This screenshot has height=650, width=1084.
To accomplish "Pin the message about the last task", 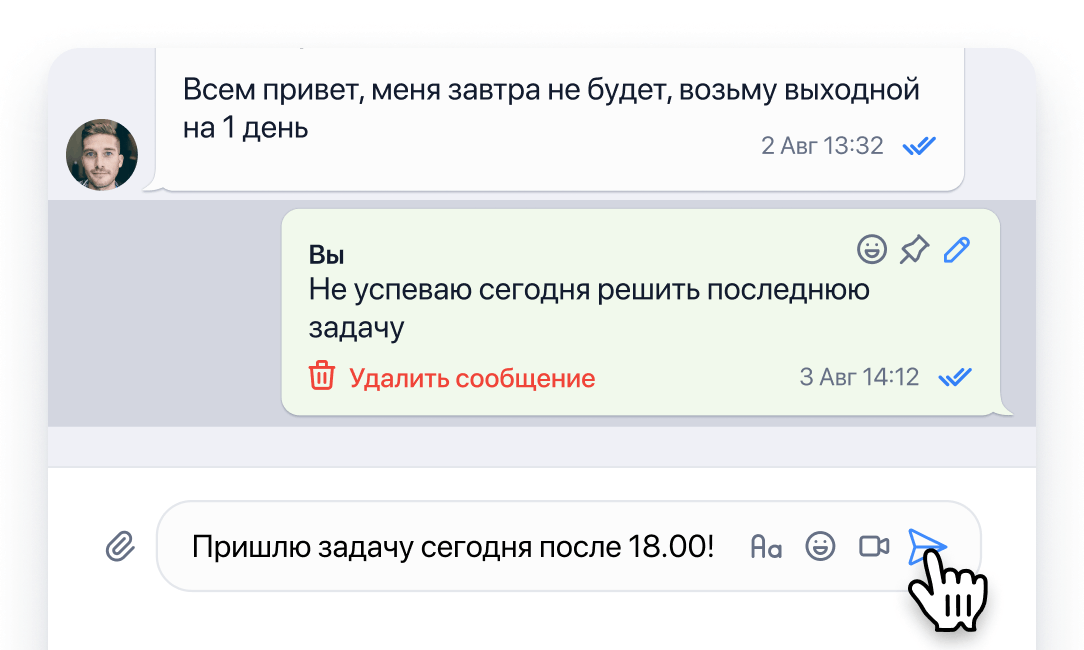I will 915,251.
